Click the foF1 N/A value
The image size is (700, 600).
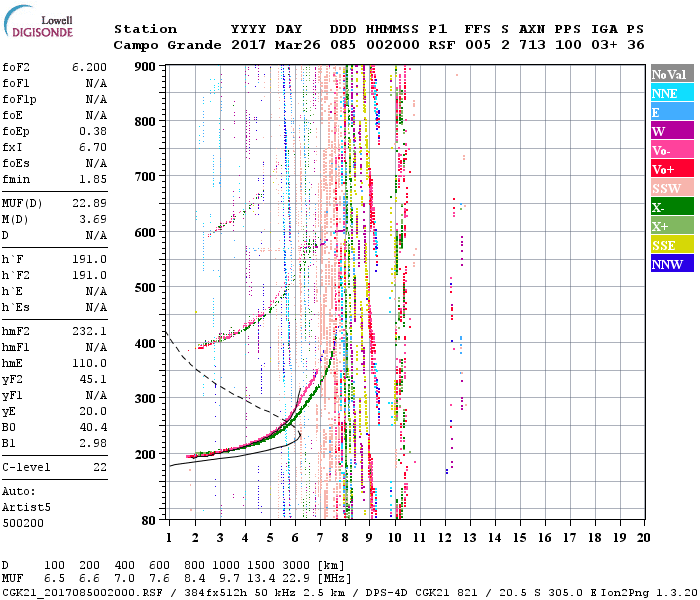pyautogui.click(x=96, y=83)
